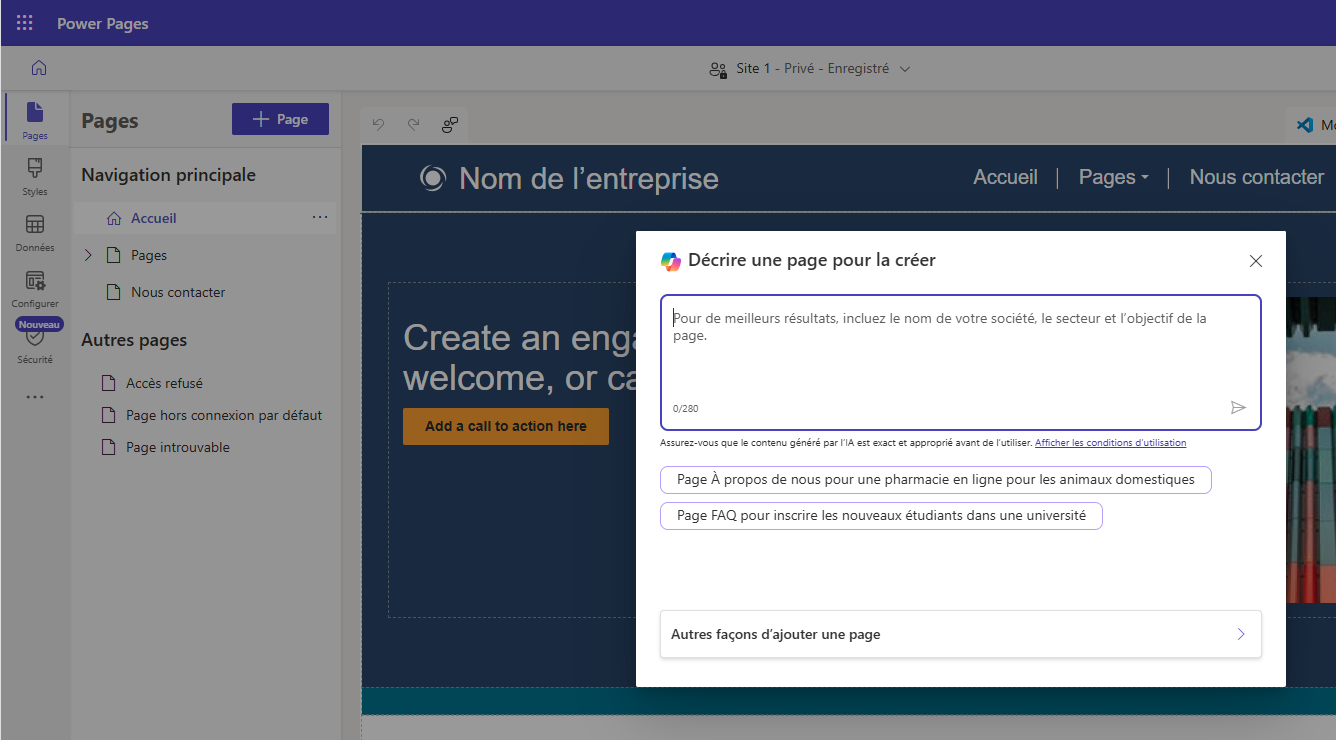Submit the Copilot prompt with the send arrow
Image resolution: width=1336 pixels, height=740 pixels.
[1238, 406]
